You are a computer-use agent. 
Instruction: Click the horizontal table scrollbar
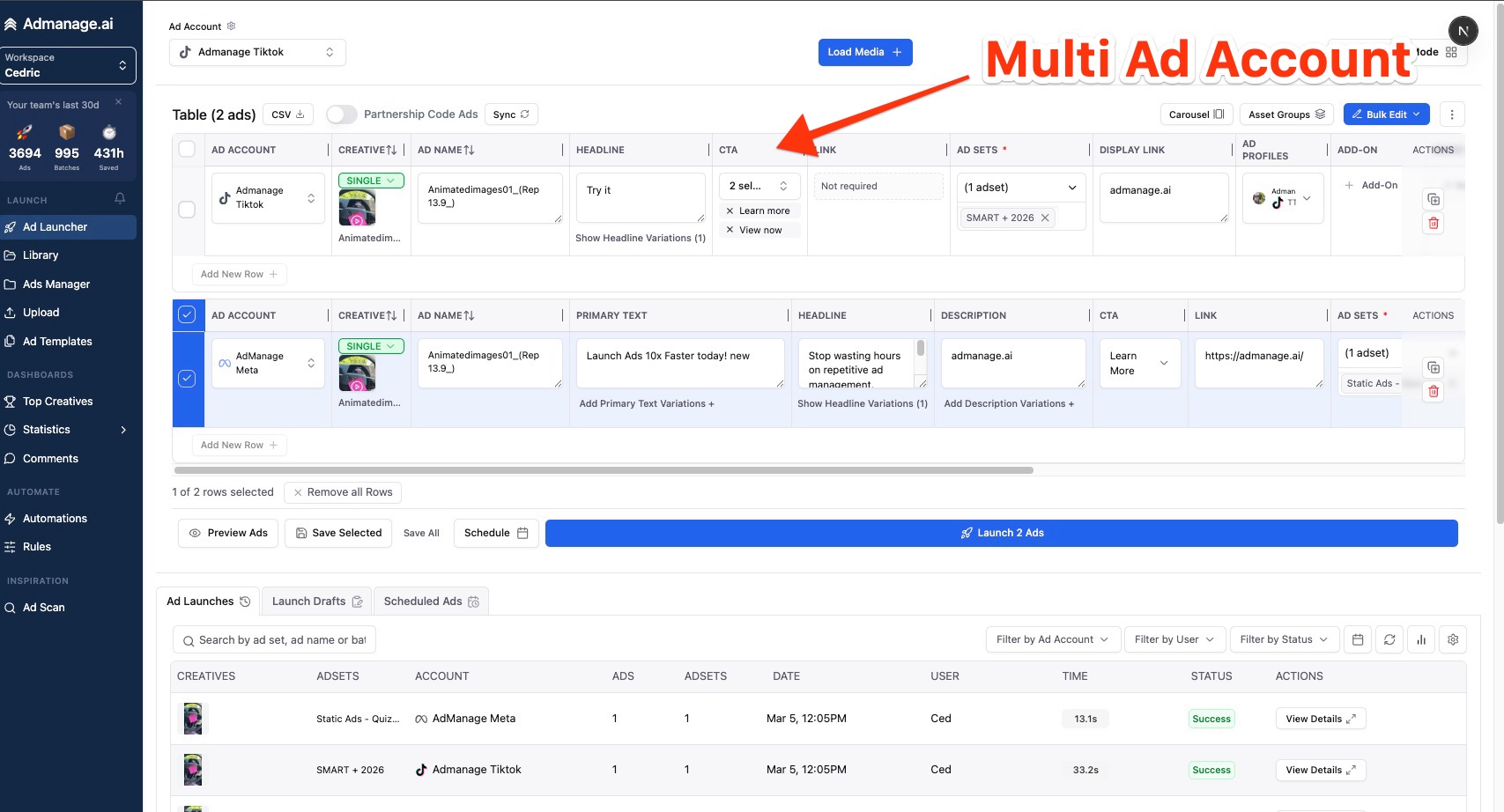(x=604, y=470)
